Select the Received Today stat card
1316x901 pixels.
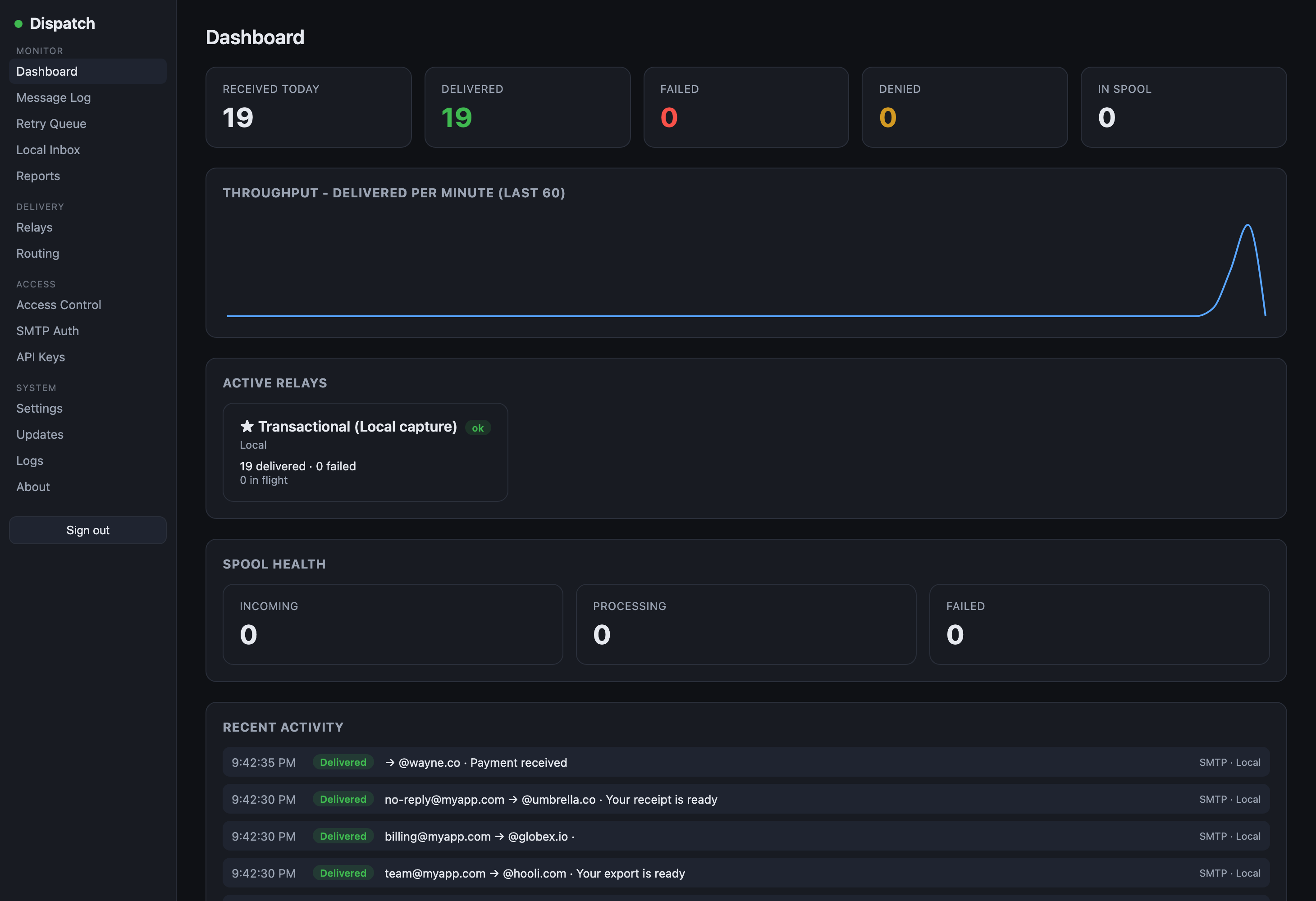point(309,108)
